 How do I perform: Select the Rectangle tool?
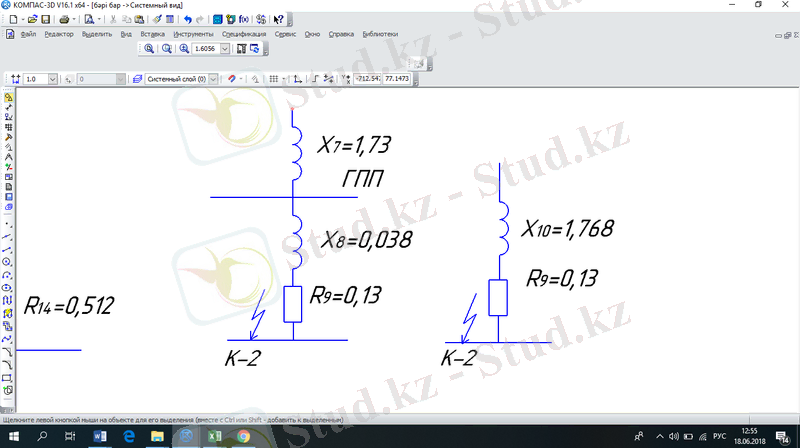point(7,378)
